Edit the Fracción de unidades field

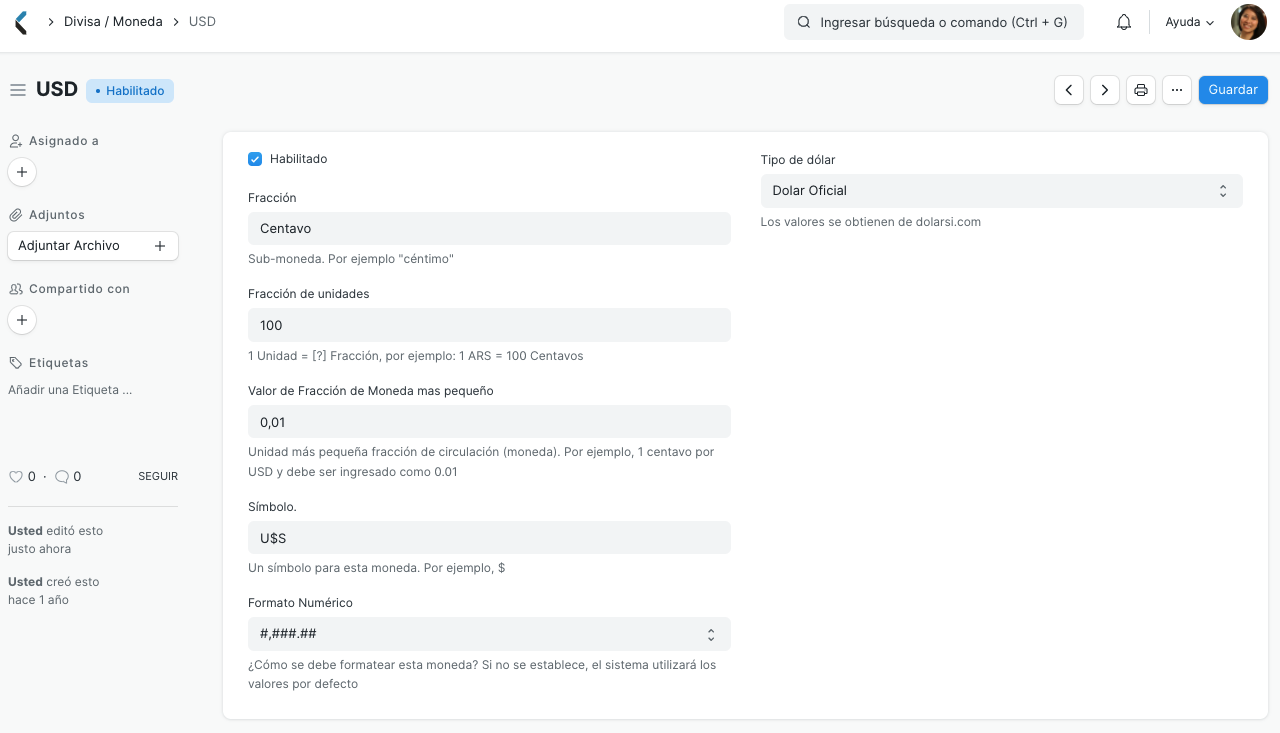tap(489, 325)
